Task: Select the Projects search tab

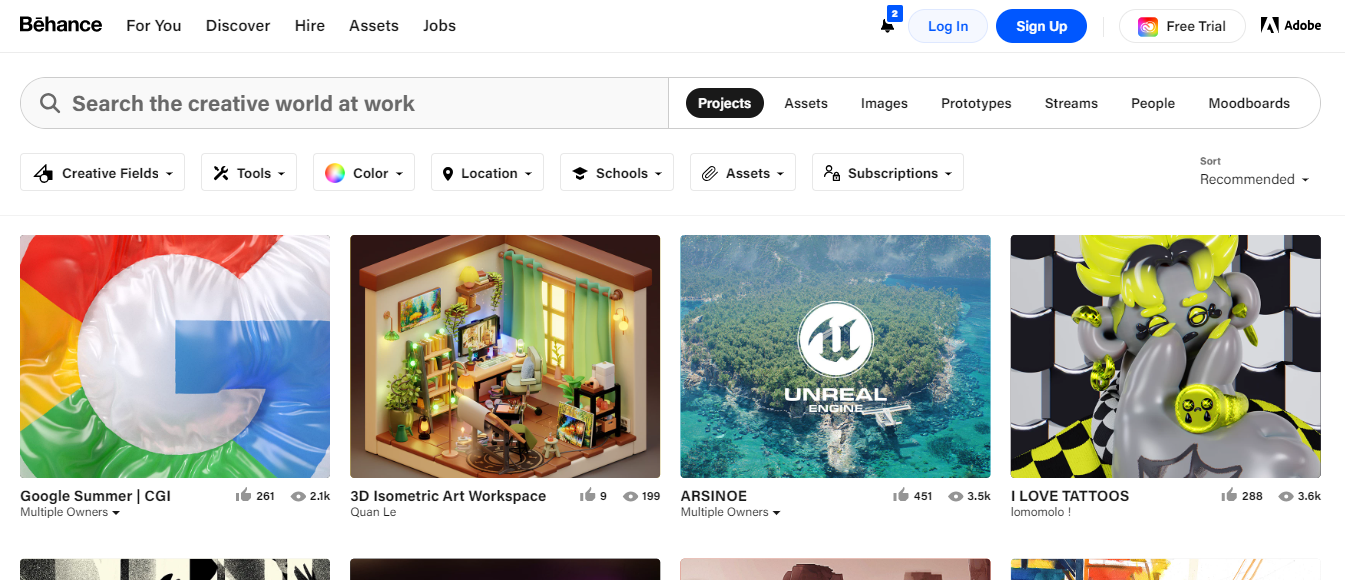Action: tap(725, 103)
